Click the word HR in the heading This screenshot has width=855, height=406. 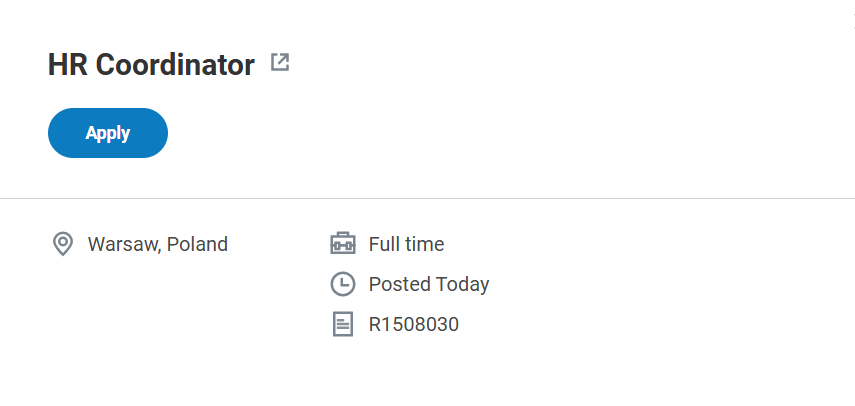(67, 65)
